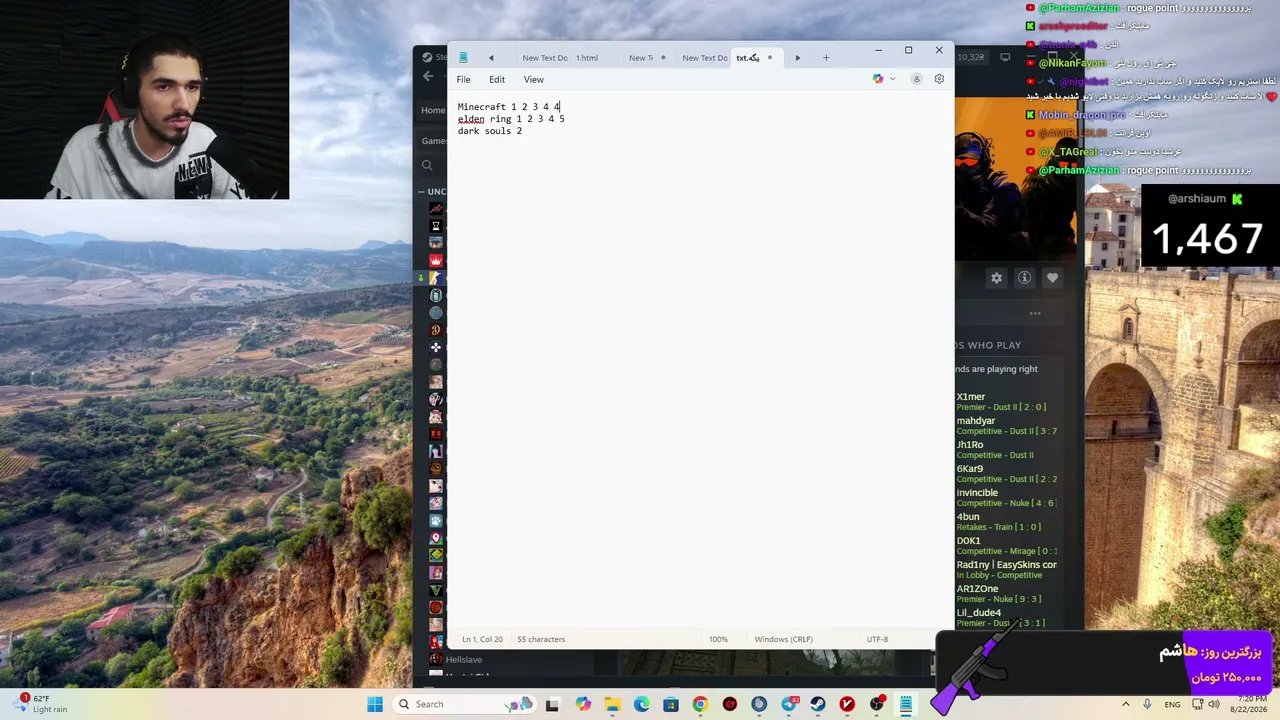Open Task View on the taskbar
Viewport: 1280px width, 720px height.
[x=552, y=704]
